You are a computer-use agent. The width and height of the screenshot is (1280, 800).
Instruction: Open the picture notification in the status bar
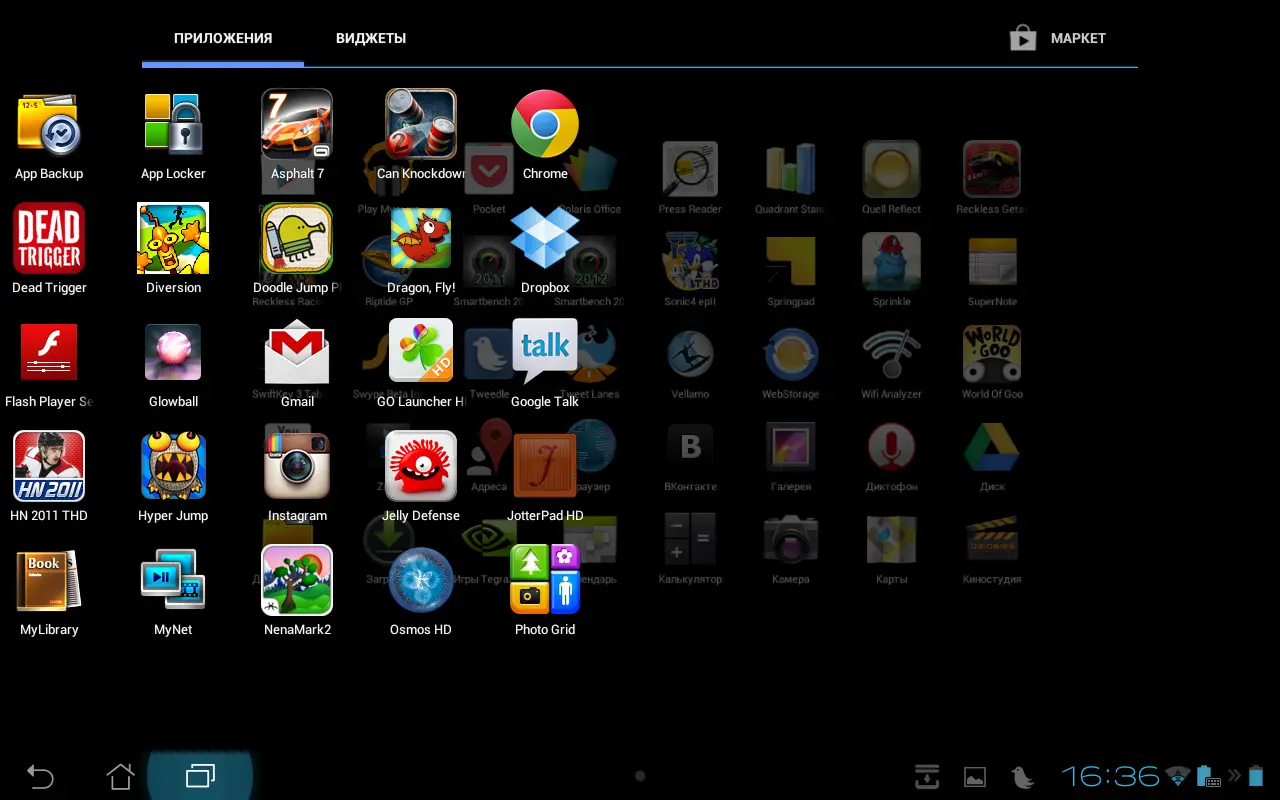tap(975, 776)
